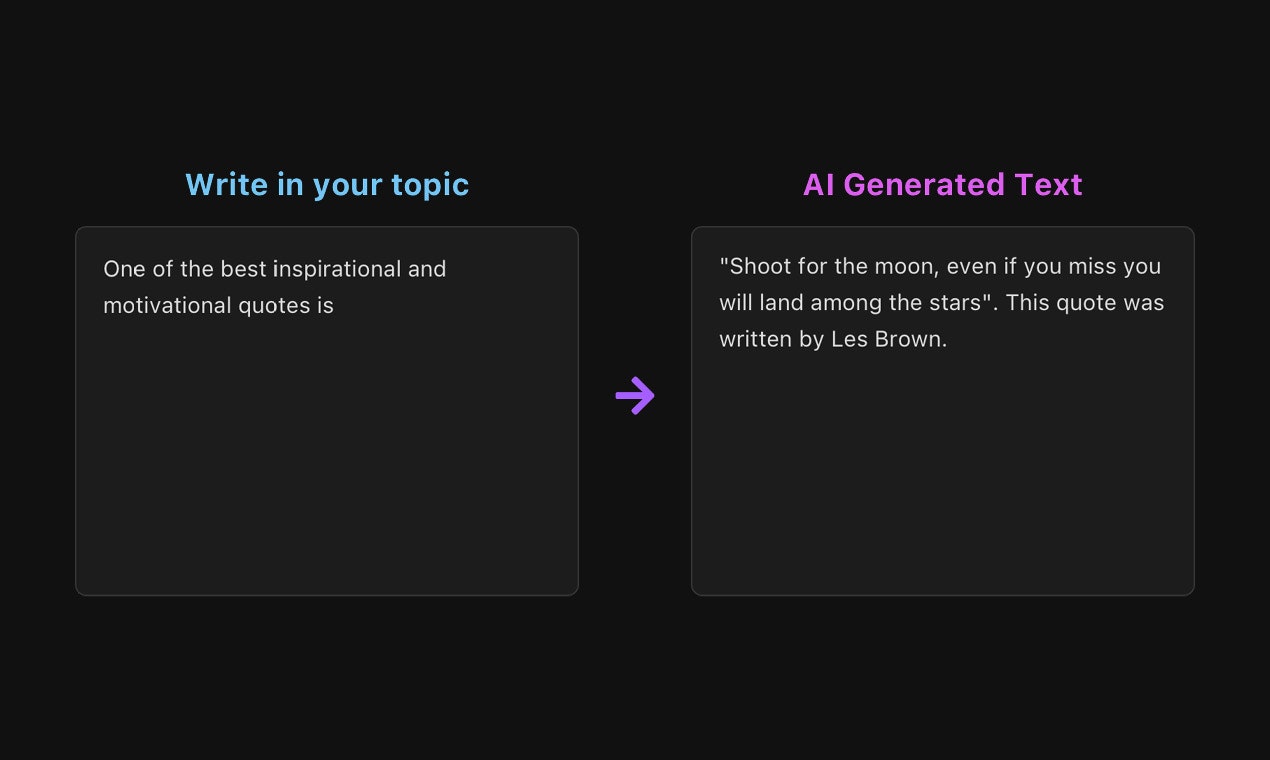Click the quote 'Shoot for the moon'
The width and height of the screenshot is (1270, 760).
click(830, 266)
